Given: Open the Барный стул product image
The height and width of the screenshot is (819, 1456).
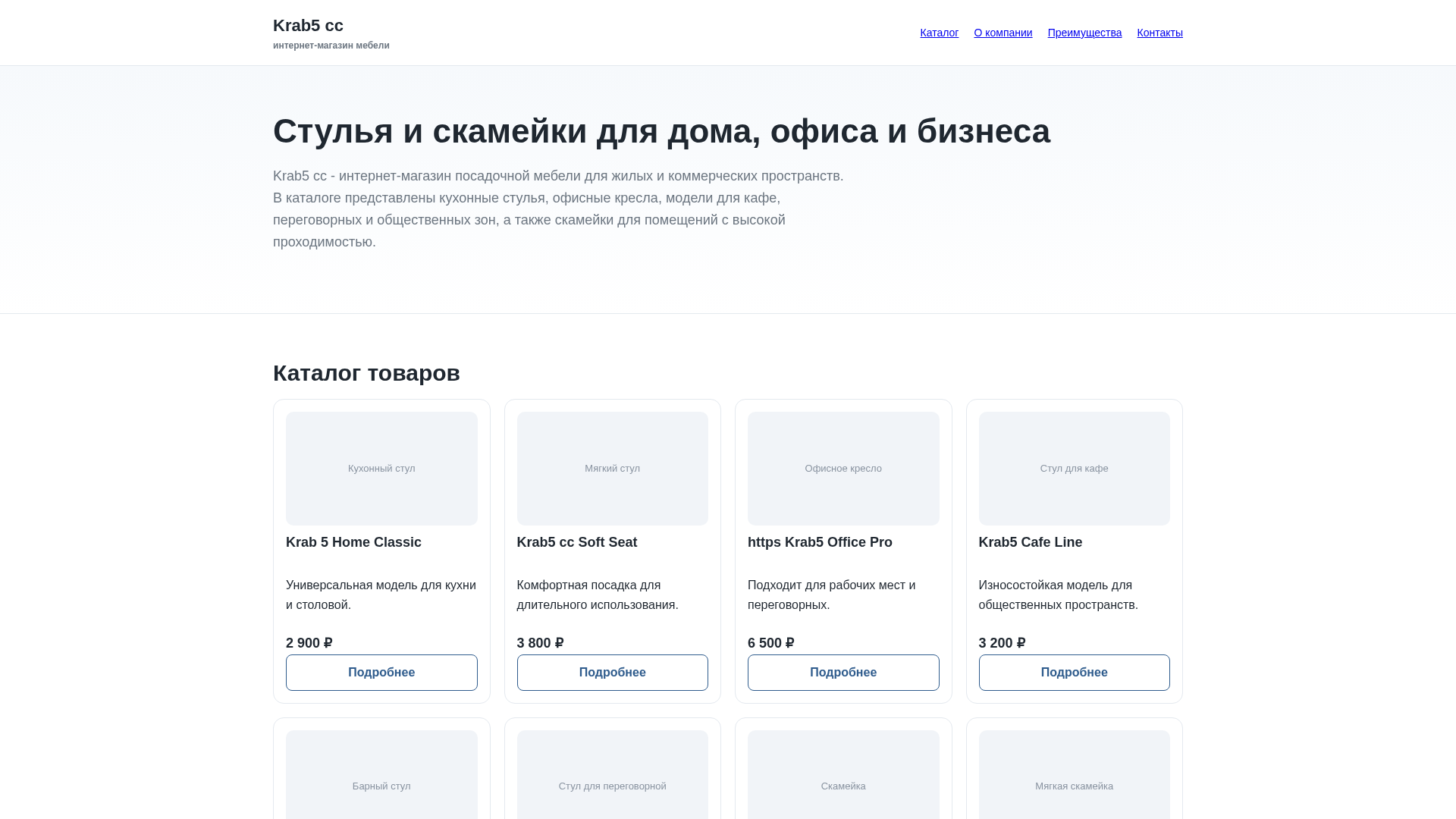Looking at the screenshot, I should [381, 786].
